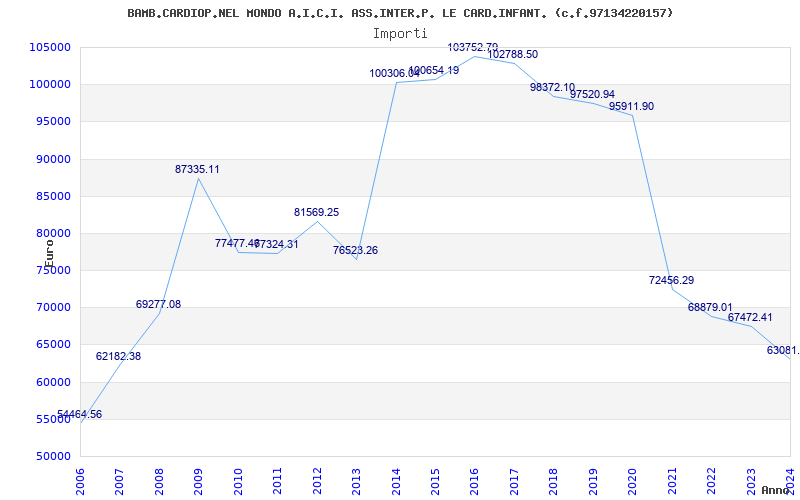This screenshot has width=800, height=500.
Task: Select the data label 62182.38
Action: (118, 356)
